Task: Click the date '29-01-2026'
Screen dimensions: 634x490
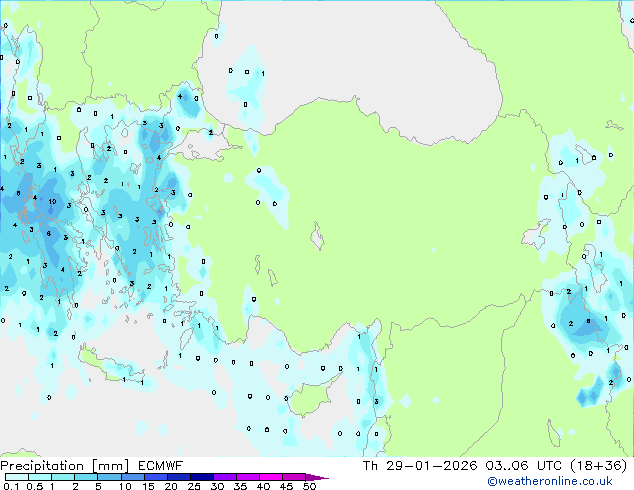Action: click(431, 466)
